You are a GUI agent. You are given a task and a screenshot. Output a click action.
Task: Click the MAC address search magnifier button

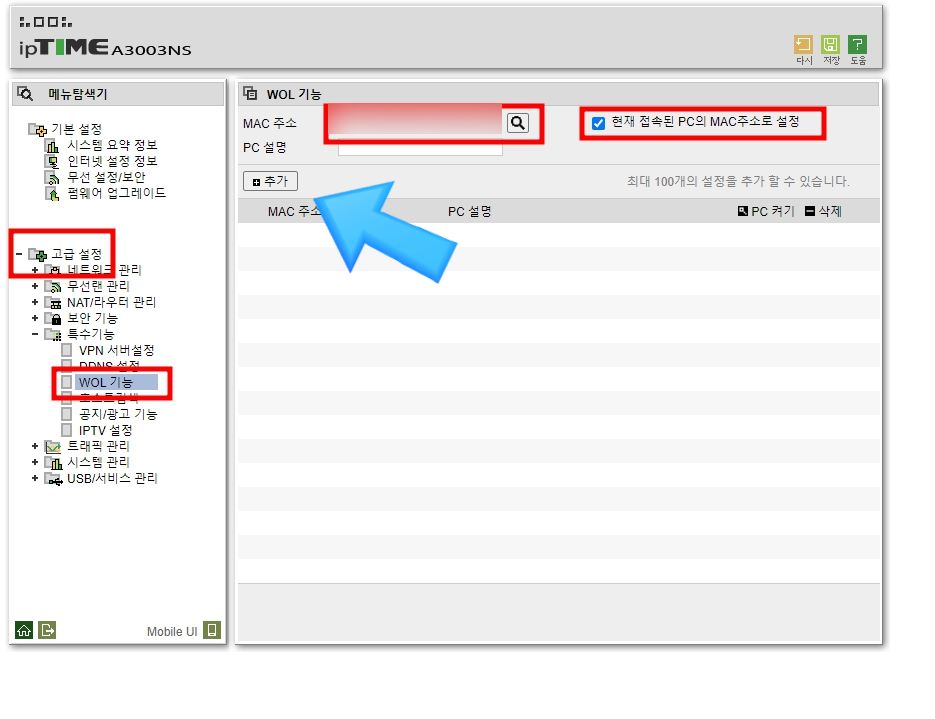point(518,123)
